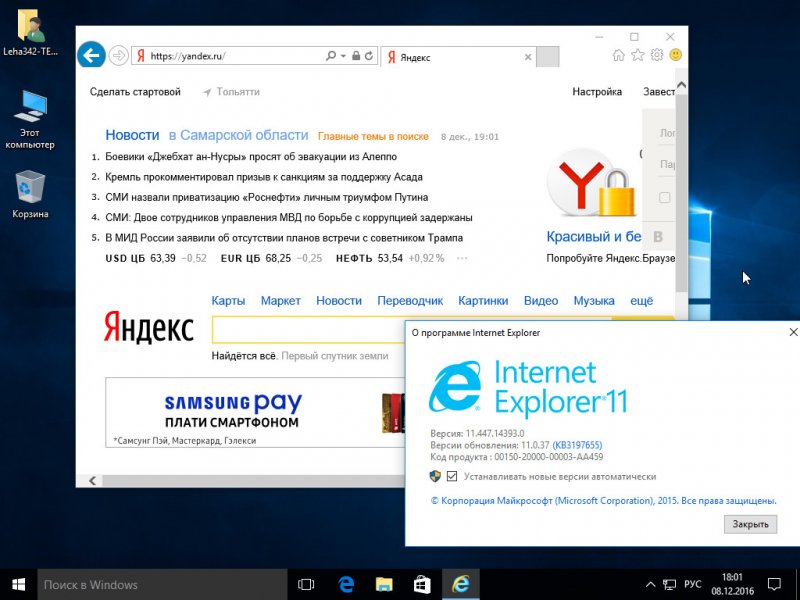Viewport: 800px width, 600px height.
Task: Open Favorites with the star icon
Action: [x=638, y=55]
